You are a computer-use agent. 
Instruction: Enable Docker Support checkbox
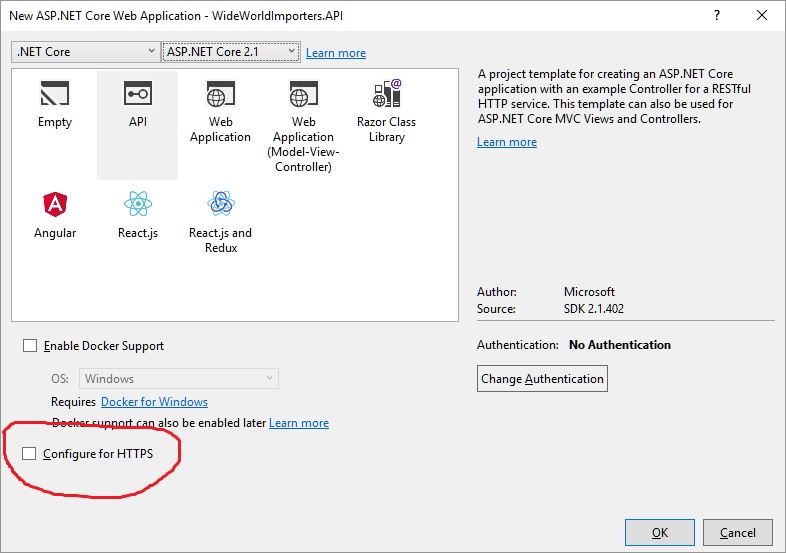pyautogui.click(x=30, y=346)
